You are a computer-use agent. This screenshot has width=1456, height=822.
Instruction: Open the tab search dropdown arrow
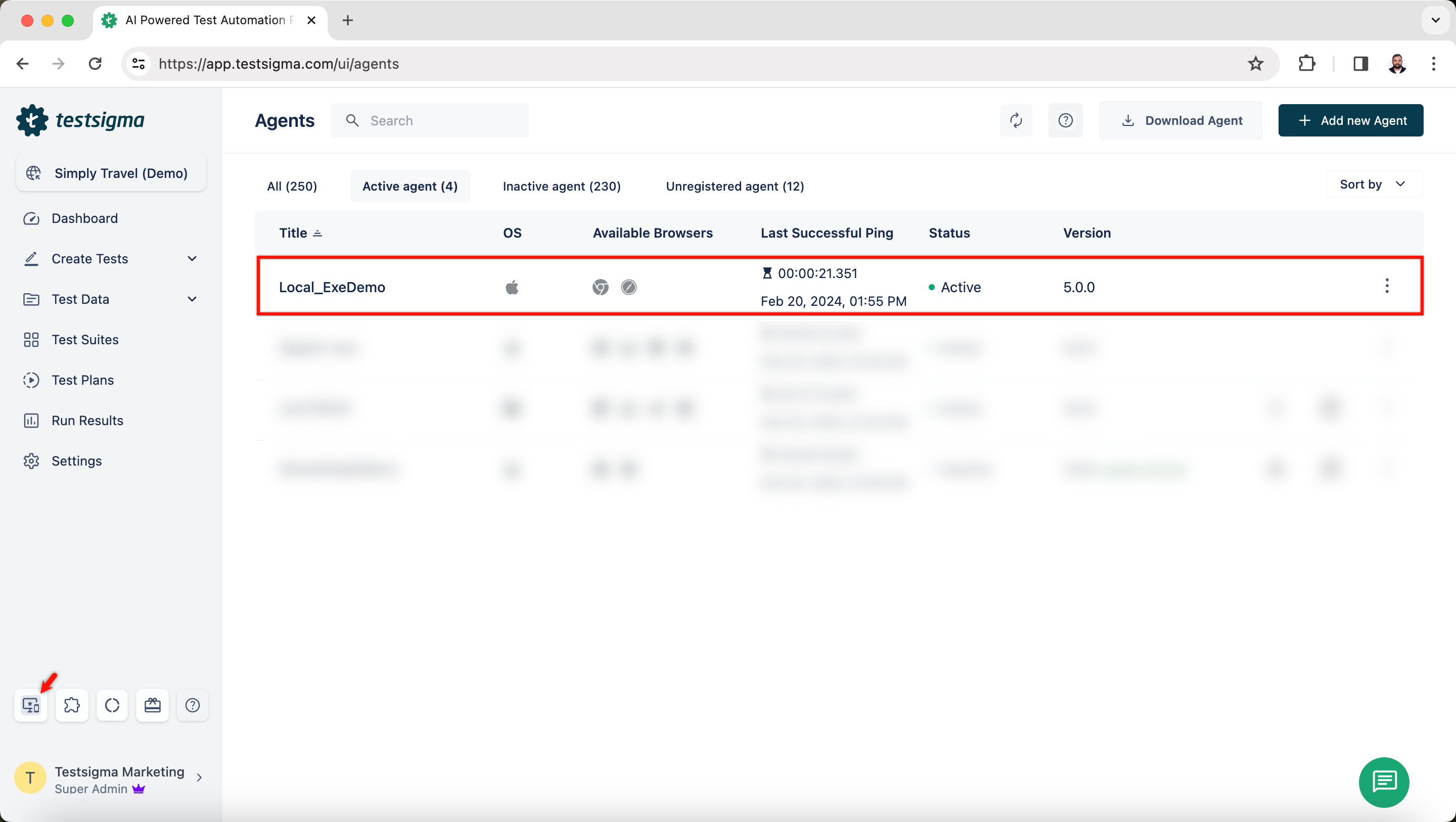pos(1436,20)
